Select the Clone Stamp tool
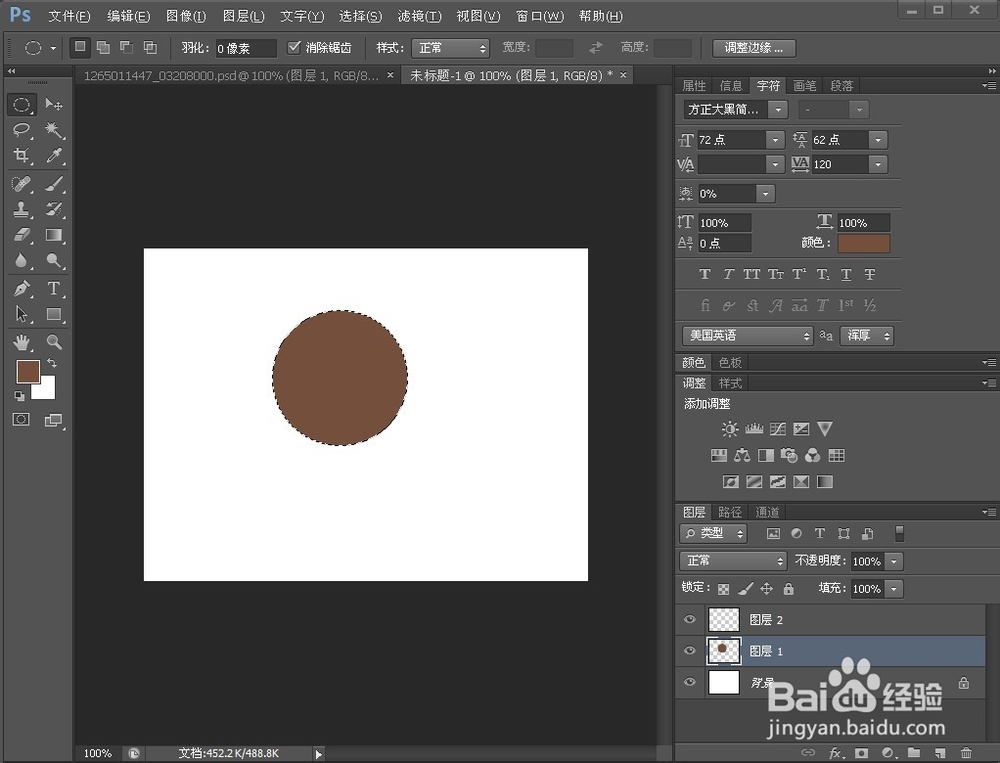1000x763 pixels. 22,209
